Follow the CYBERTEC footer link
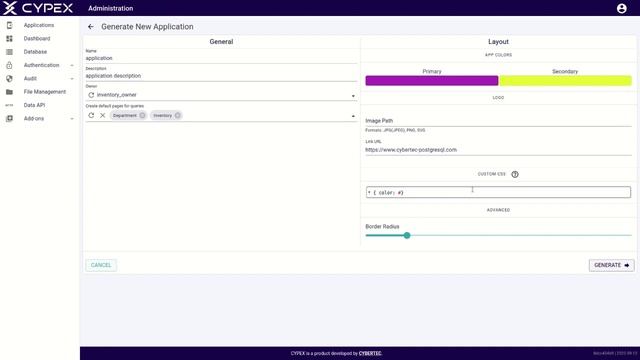The width and height of the screenshot is (640, 360). [x=370, y=353]
